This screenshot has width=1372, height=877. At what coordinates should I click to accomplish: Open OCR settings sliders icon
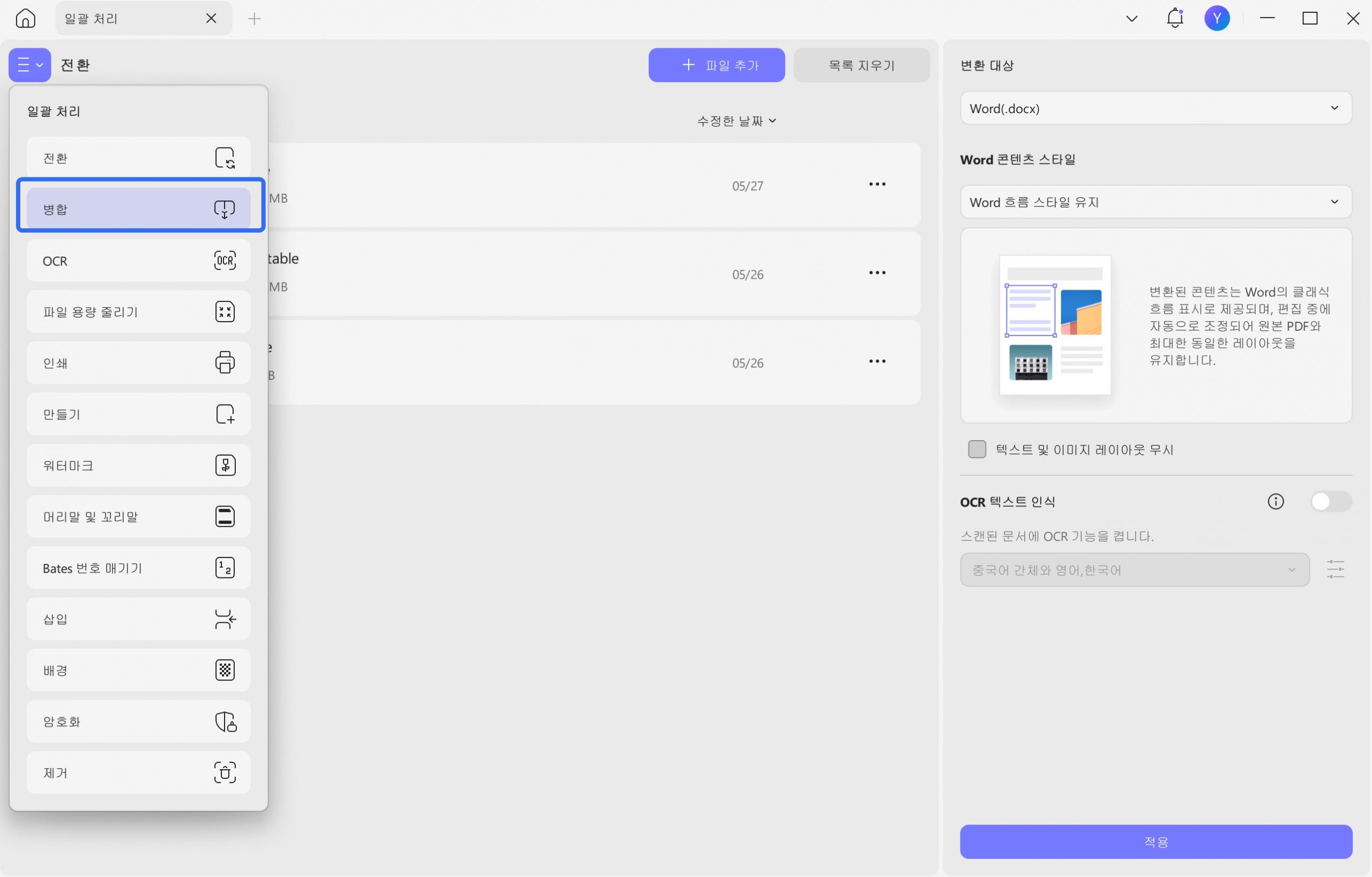click(1335, 570)
